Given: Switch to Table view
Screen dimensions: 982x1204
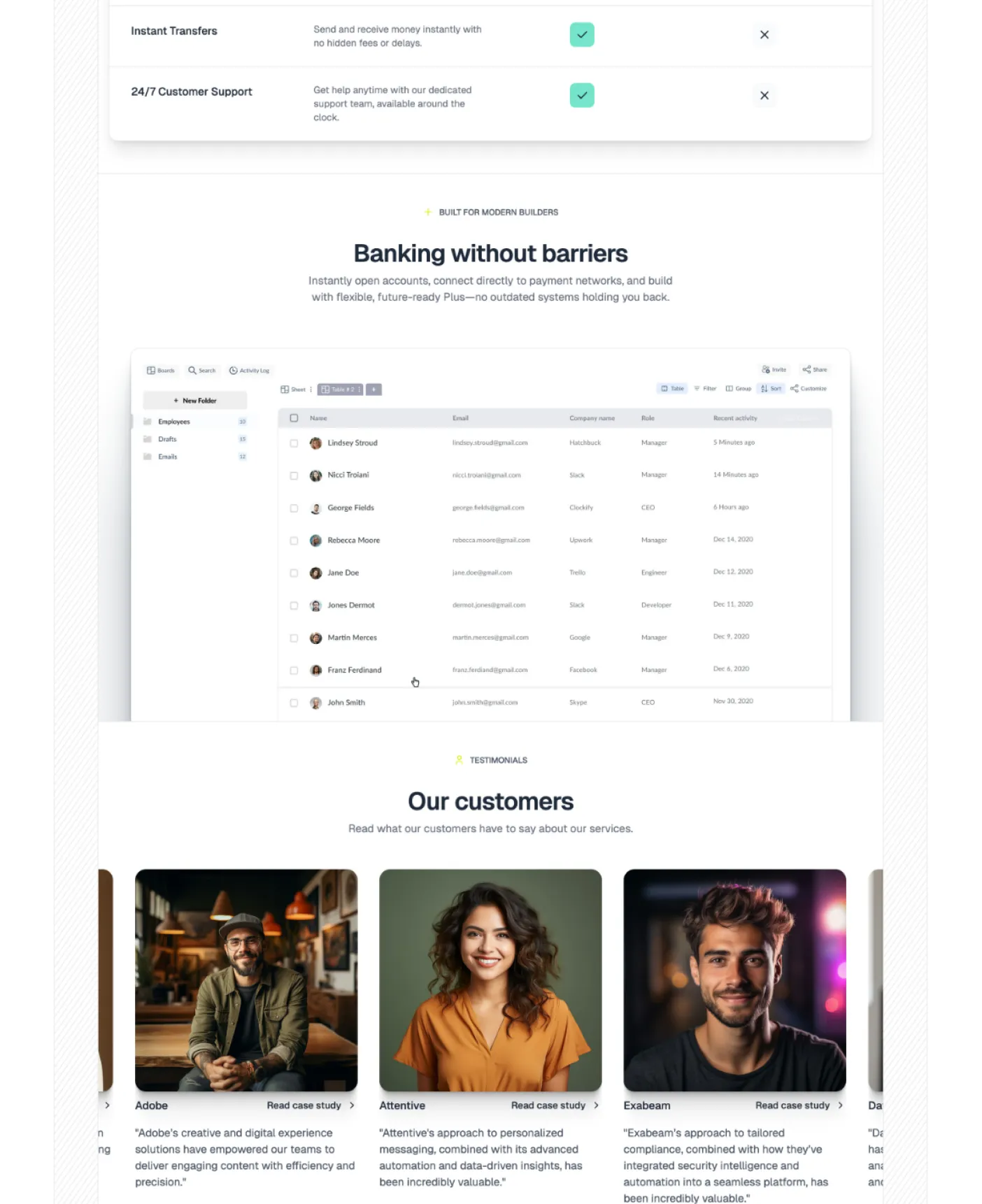Looking at the screenshot, I should point(672,389).
